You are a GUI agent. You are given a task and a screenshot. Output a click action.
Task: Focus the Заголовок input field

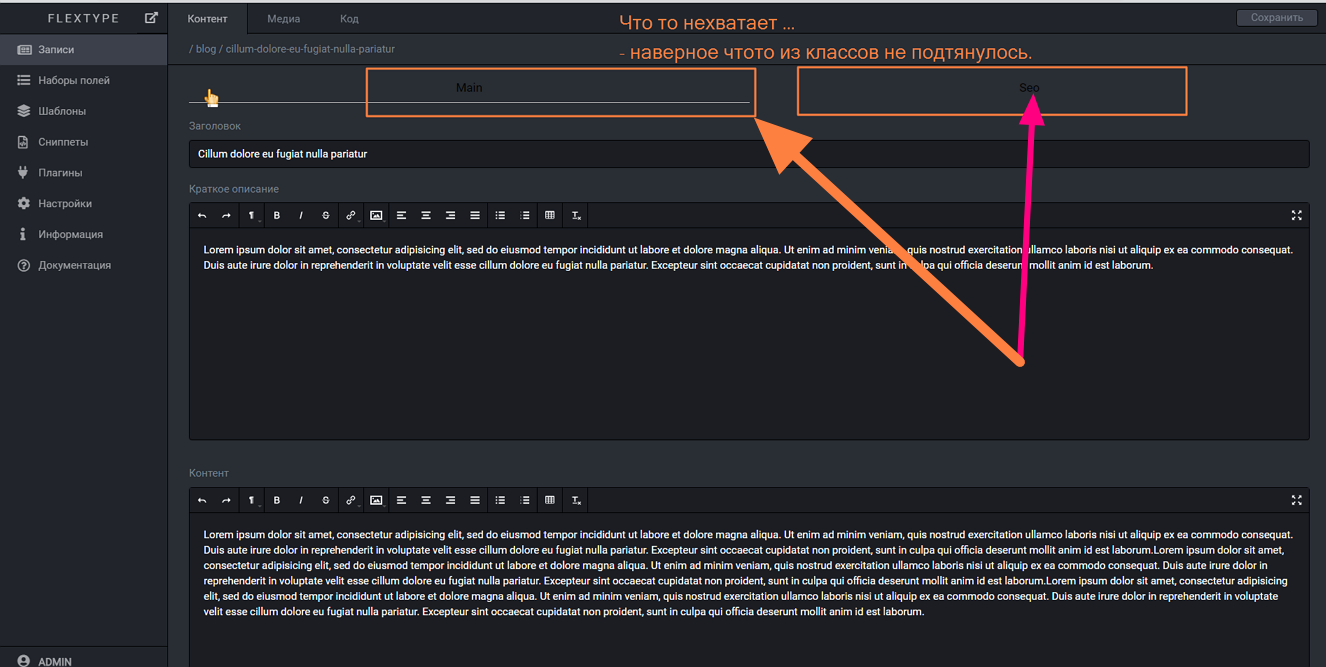[x=749, y=154]
